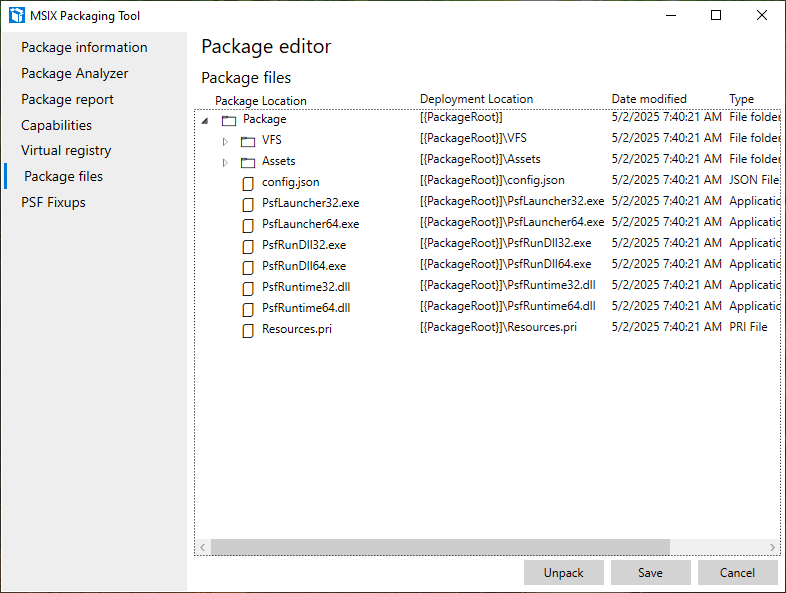786x593 pixels.
Task: Click the Deployment Location column header
Action: (x=476, y=99)
